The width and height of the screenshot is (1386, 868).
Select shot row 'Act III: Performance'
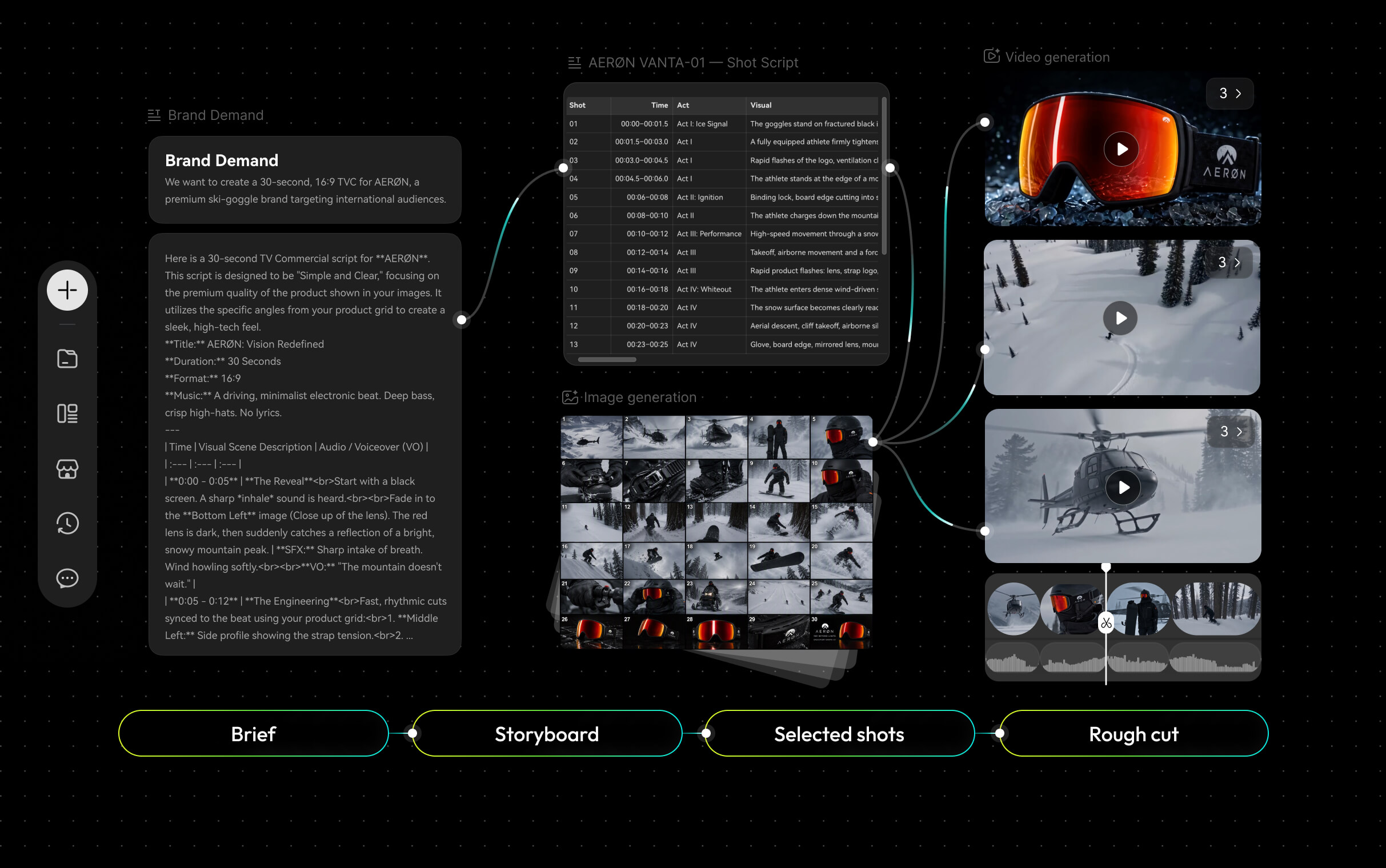point(722,234)
